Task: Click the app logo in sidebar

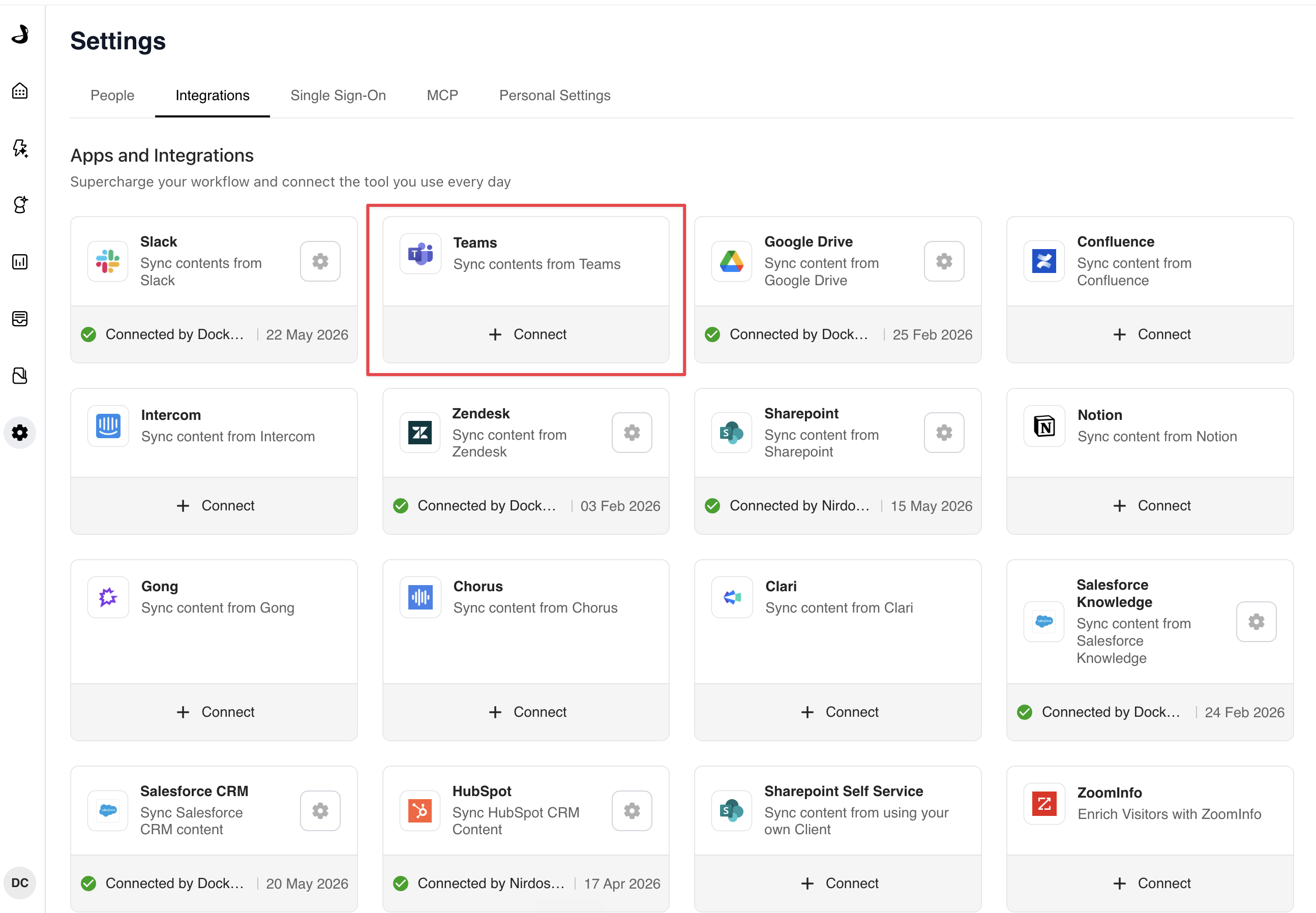Action: tap(20, 35)
